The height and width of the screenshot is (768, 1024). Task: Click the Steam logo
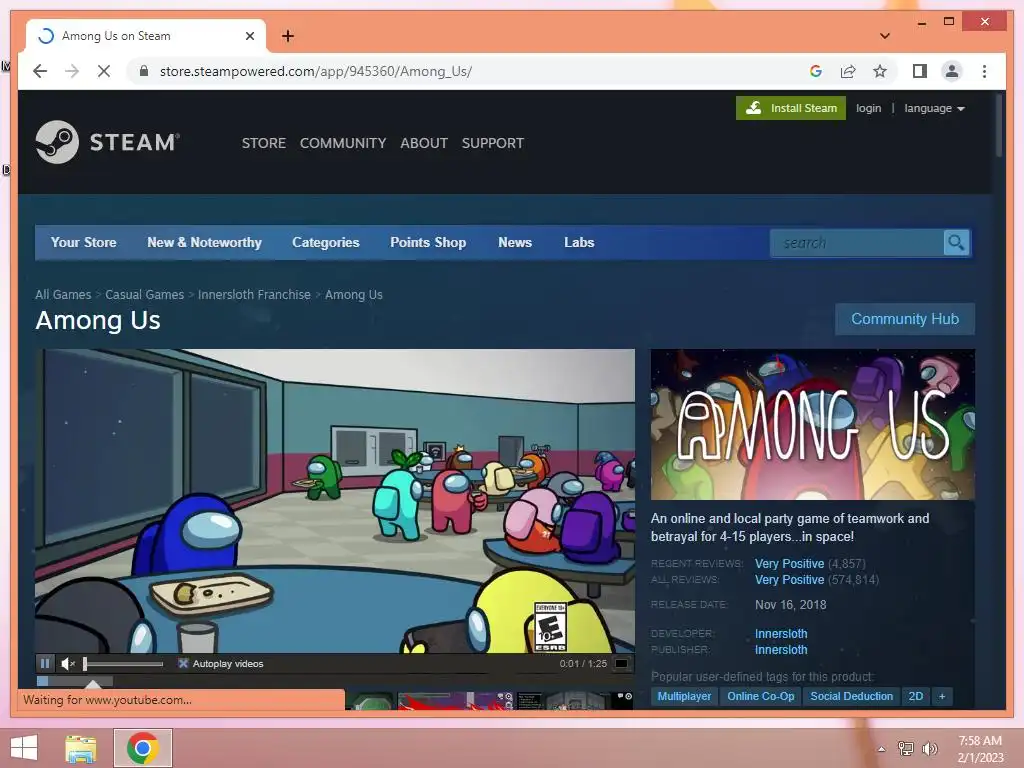point(108,142)
